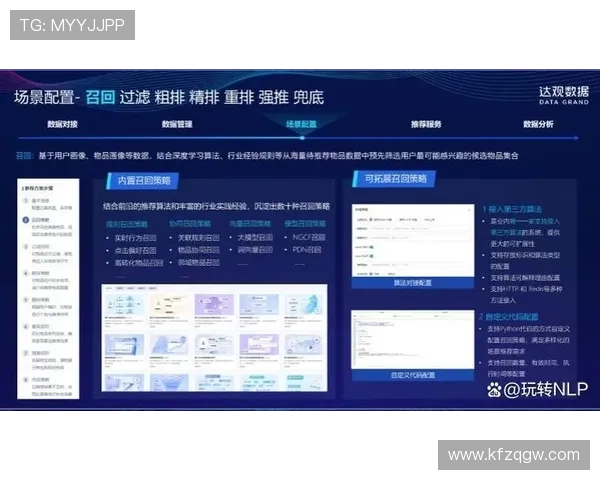Select the highlighted step 2 circle in sidebar
The width and height of the screenshot is (600, 480).
coord(26,220)
